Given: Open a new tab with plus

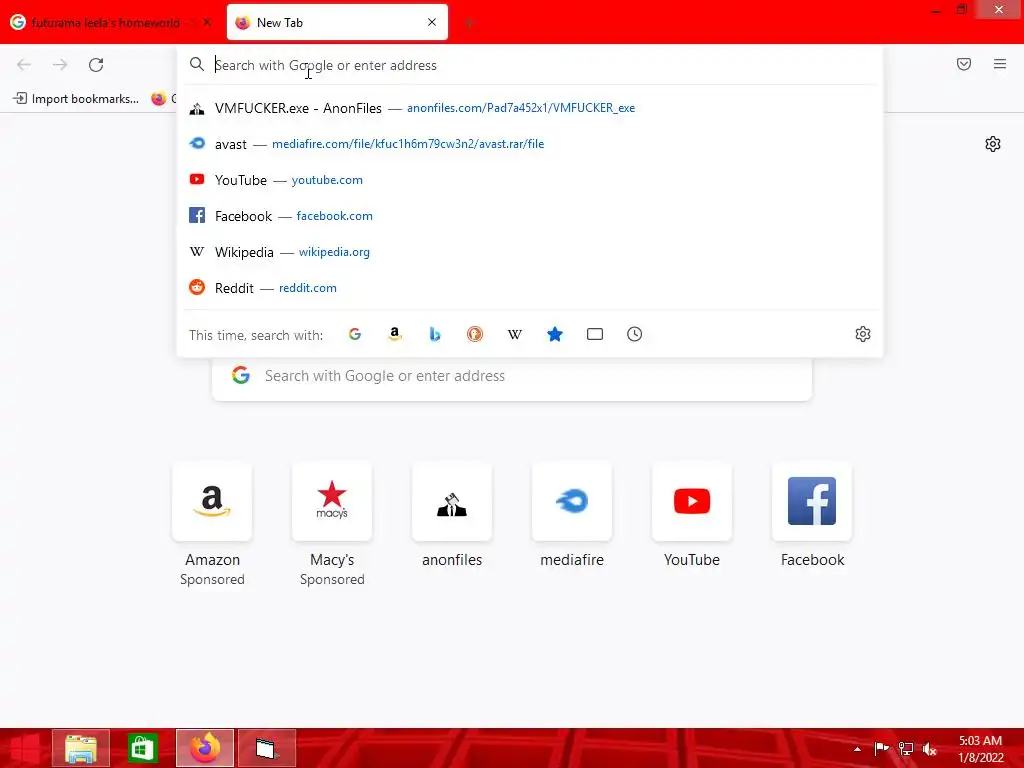Looking at the screenshot, I should pyautogui.click(x=469, y=23).
